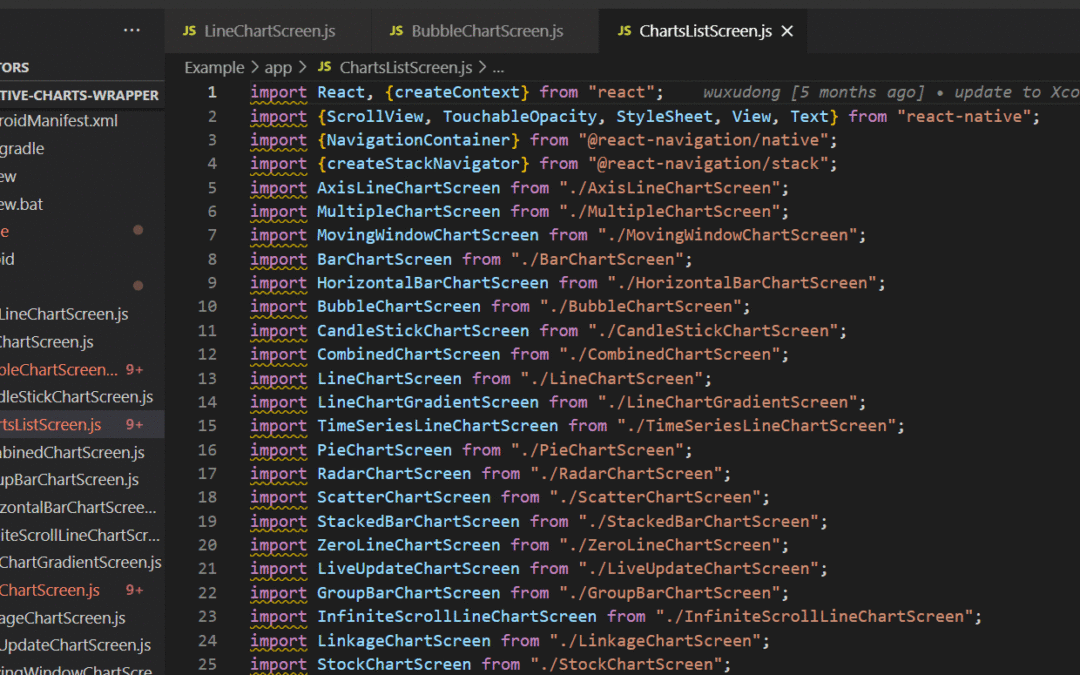Select the ChartsListScreen.js editor tab
1080x675 pixels.
tap(703, 31)
